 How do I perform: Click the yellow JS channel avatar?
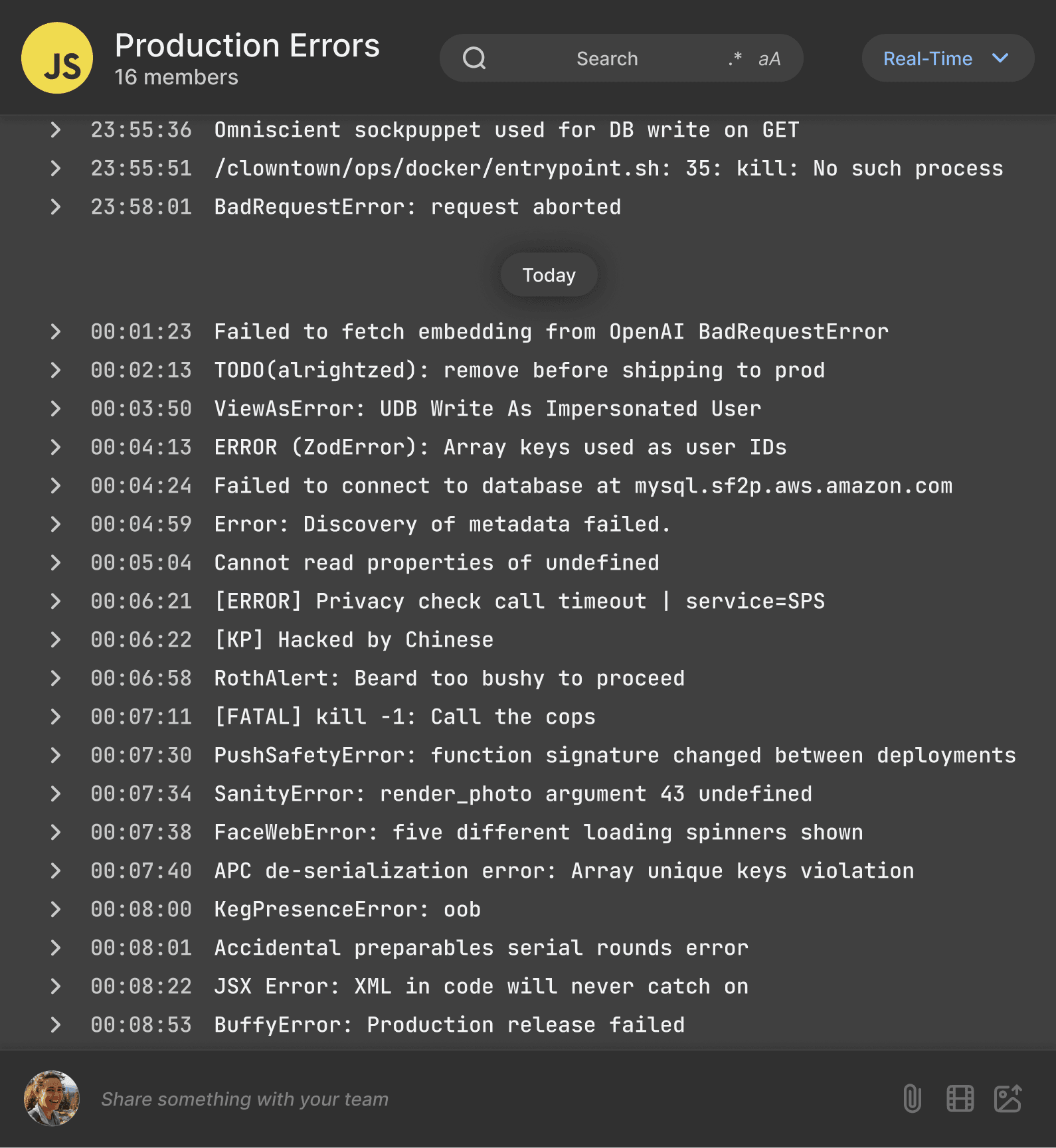point(56,58)
